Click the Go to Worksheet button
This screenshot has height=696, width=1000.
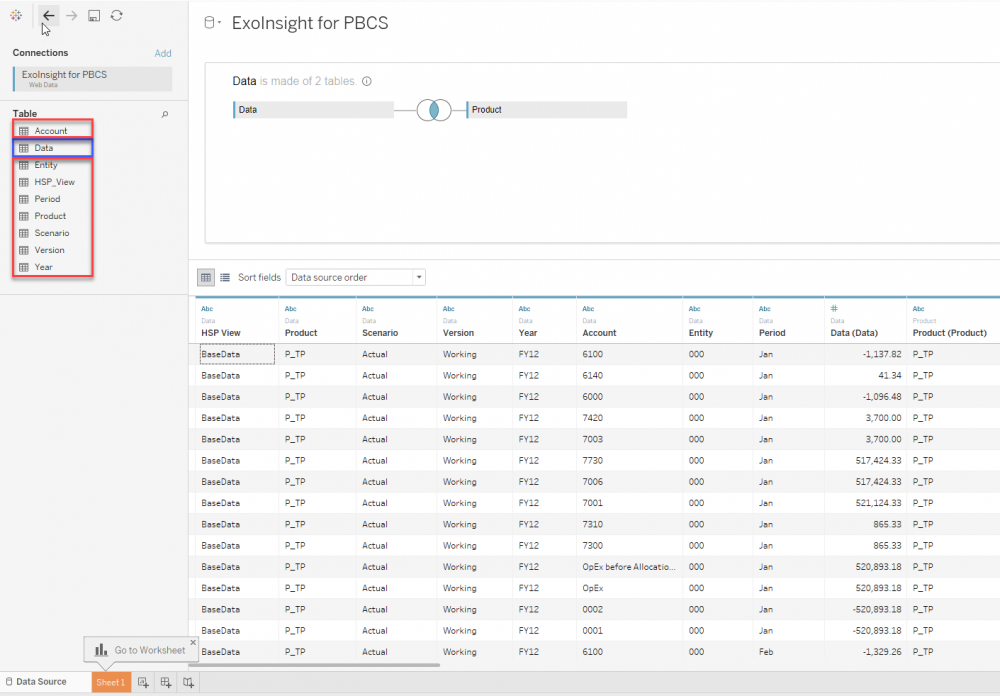[x=140, y=649]
